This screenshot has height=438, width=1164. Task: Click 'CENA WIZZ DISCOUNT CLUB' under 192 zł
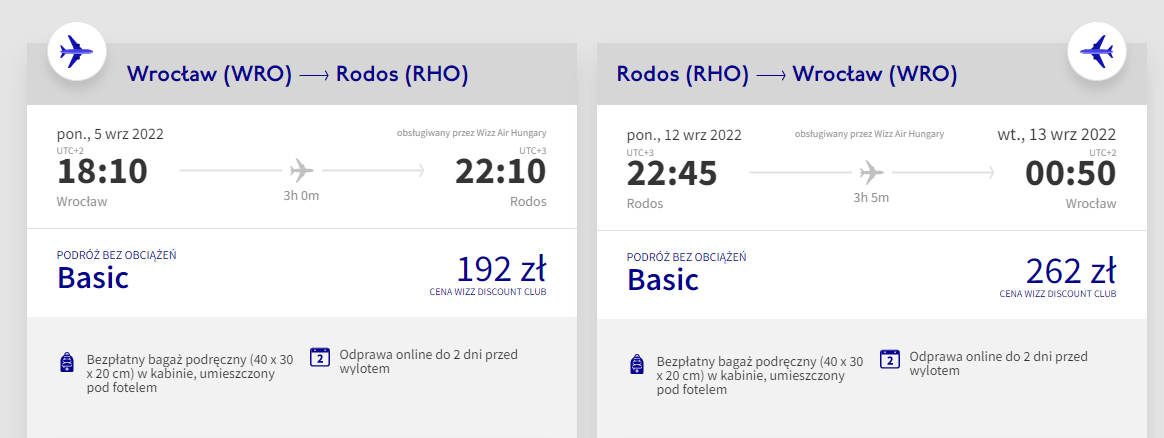[488, 292]
